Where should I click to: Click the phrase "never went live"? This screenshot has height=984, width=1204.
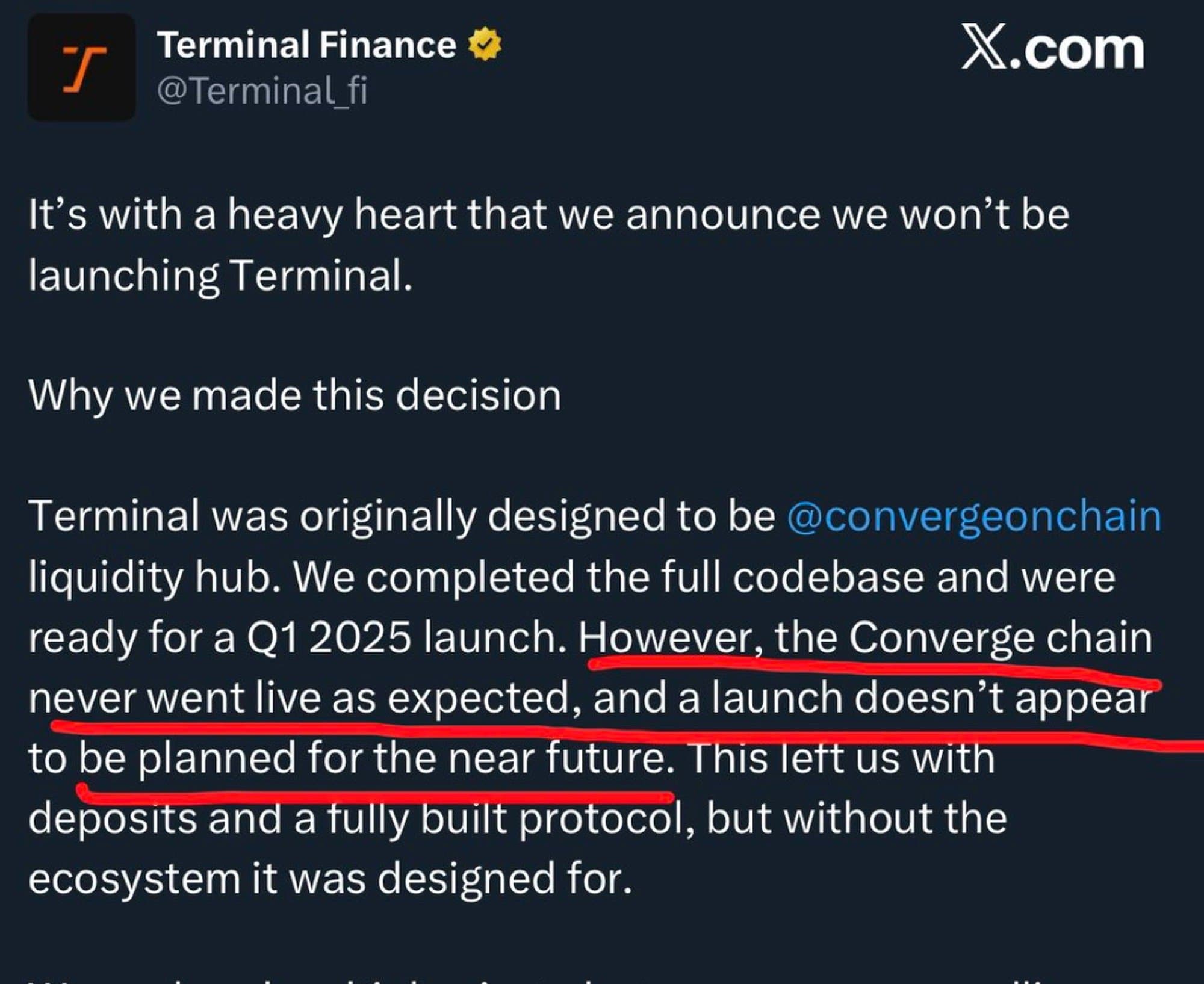175,698
